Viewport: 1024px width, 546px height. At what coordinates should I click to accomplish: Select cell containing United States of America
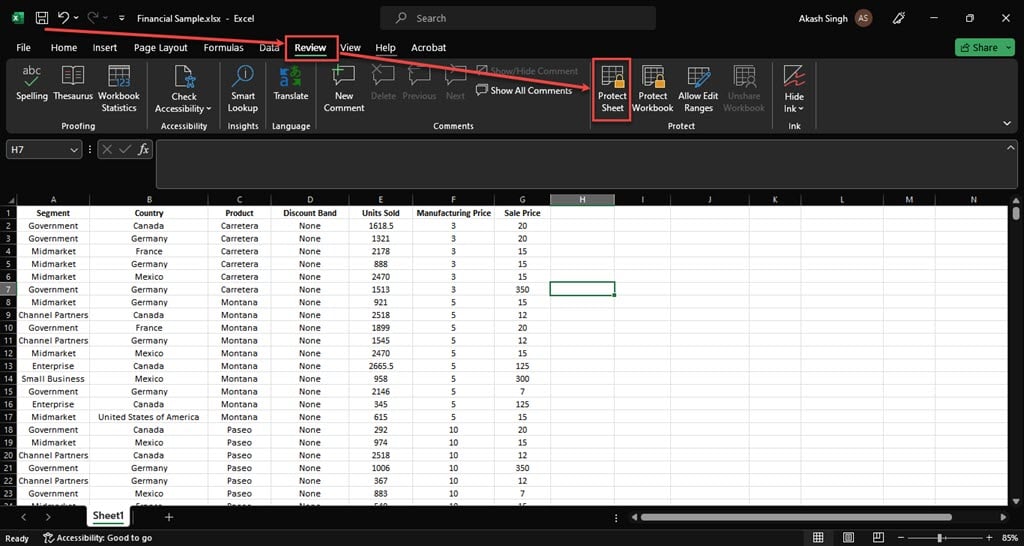[149, 417]
